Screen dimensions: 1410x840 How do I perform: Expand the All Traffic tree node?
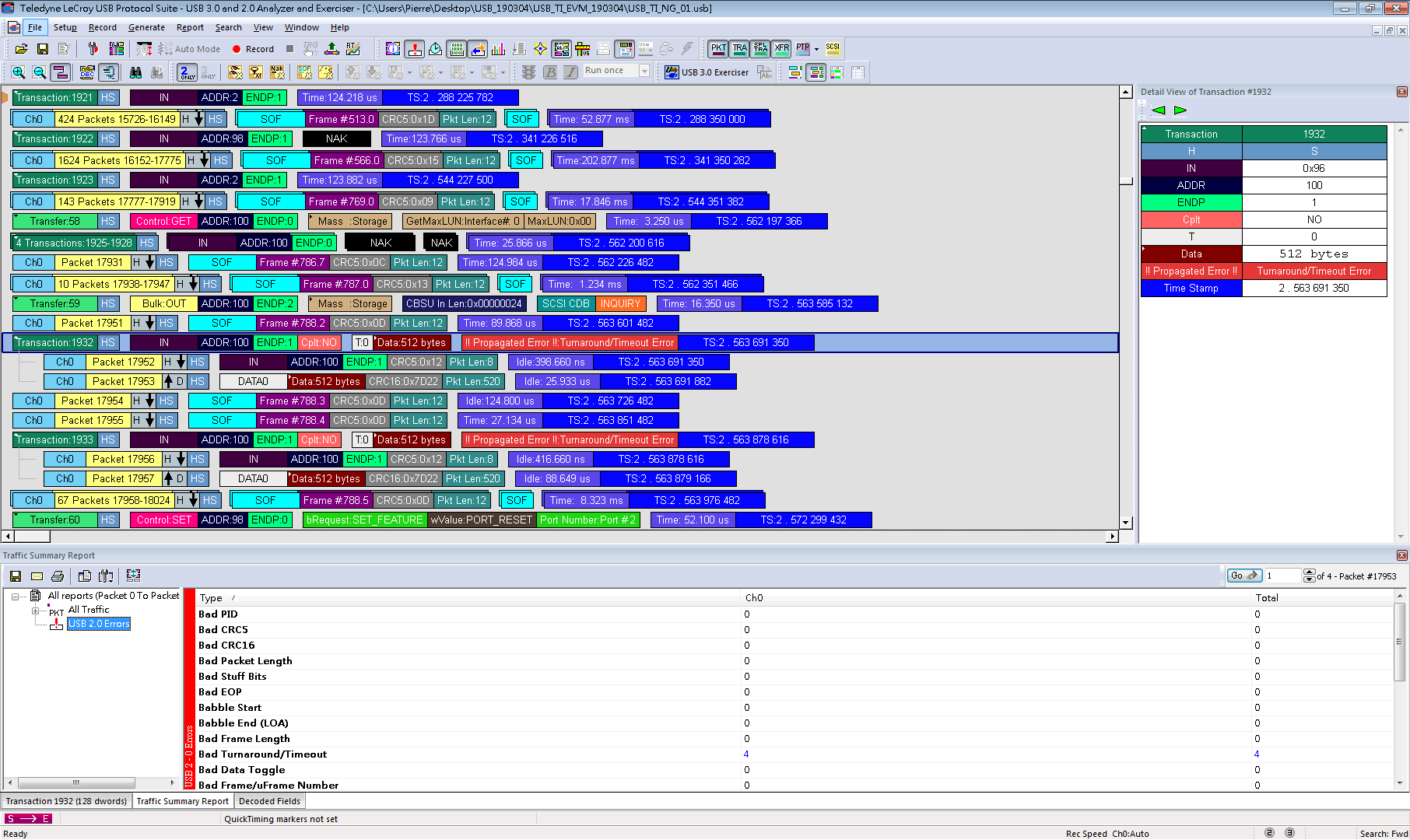point(35,611)
